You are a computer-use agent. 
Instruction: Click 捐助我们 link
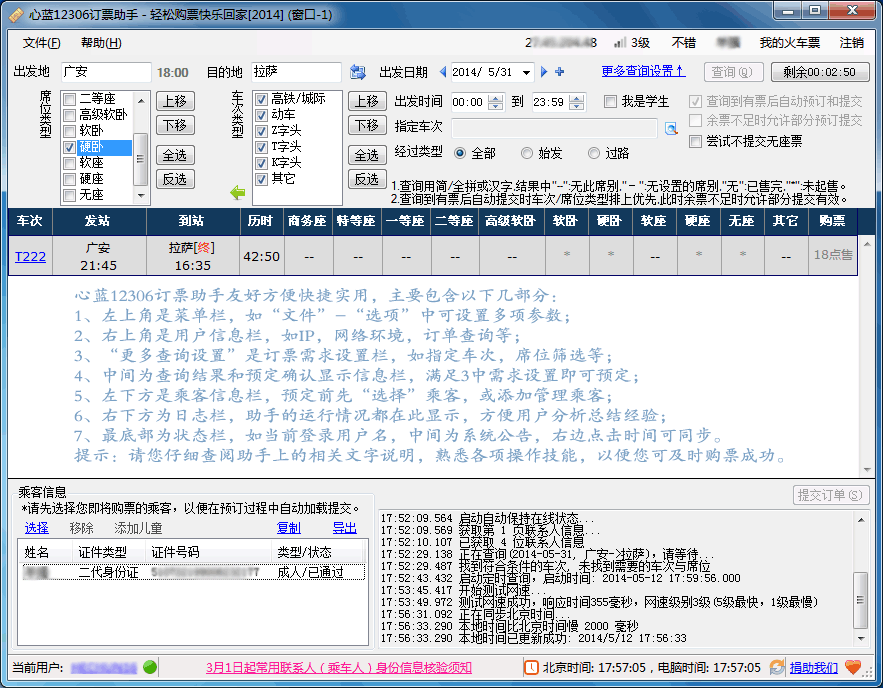point(814,668)
